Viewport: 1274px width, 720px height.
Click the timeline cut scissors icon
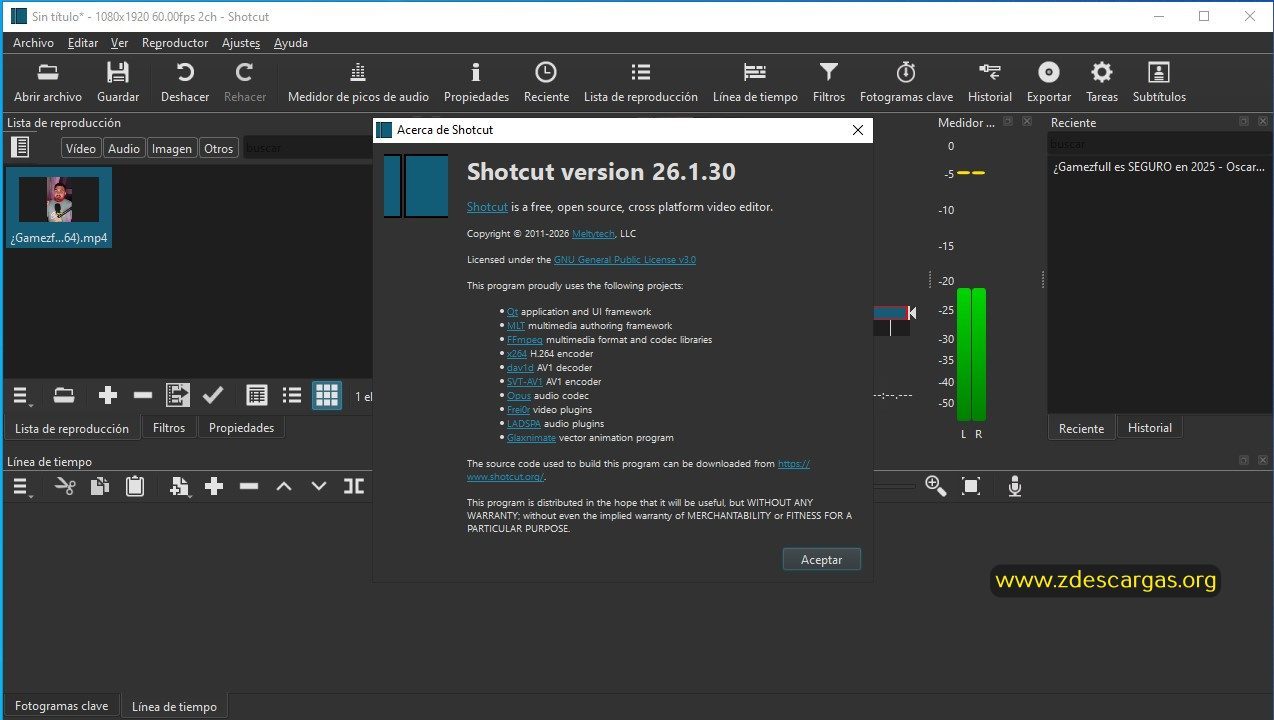[65, 486]
